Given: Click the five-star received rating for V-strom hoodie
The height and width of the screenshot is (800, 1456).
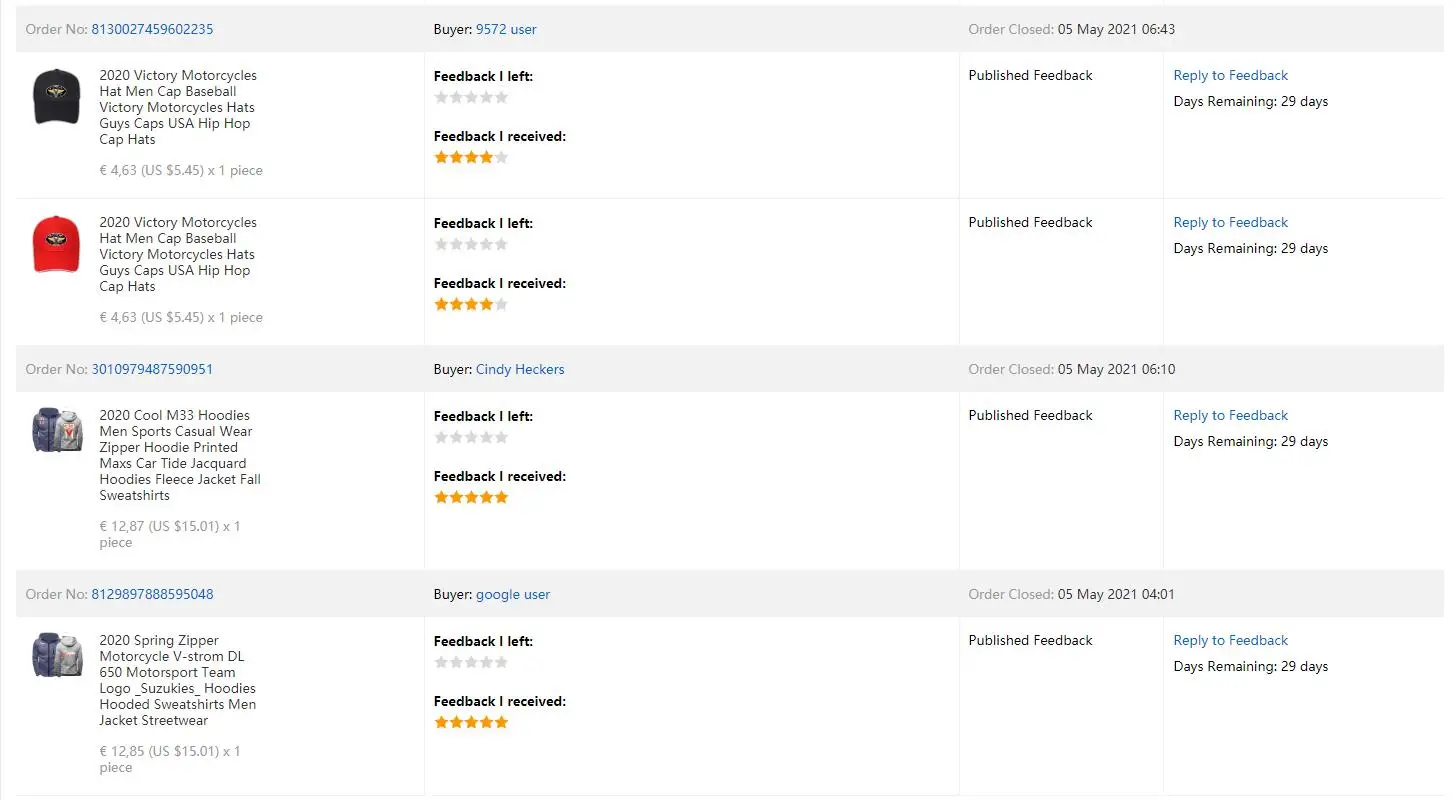Looking at the screenshot, I should coord(471,722).
